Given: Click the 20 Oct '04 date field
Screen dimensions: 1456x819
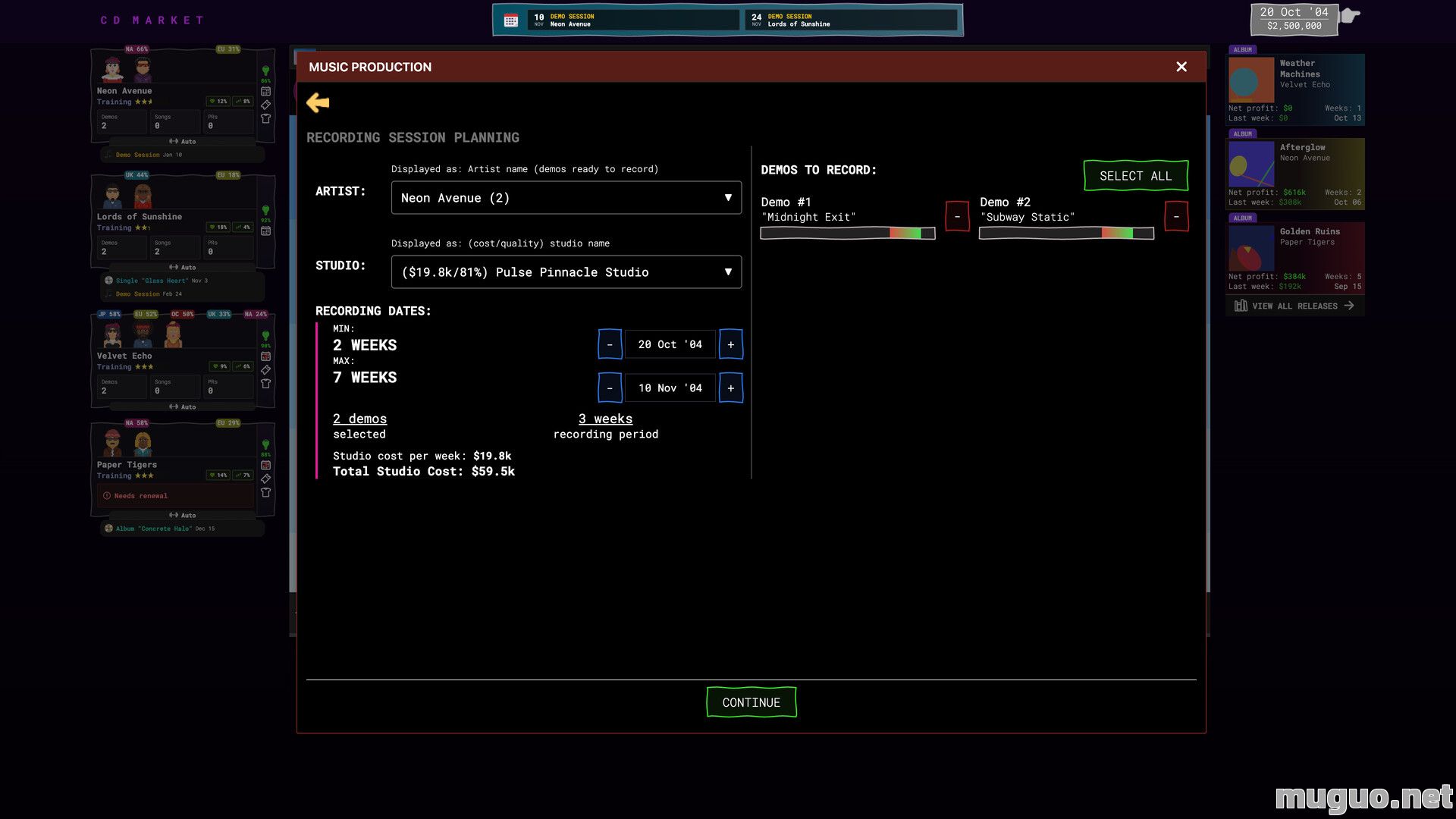Looking at the screenshot, I should pos(670,344).
